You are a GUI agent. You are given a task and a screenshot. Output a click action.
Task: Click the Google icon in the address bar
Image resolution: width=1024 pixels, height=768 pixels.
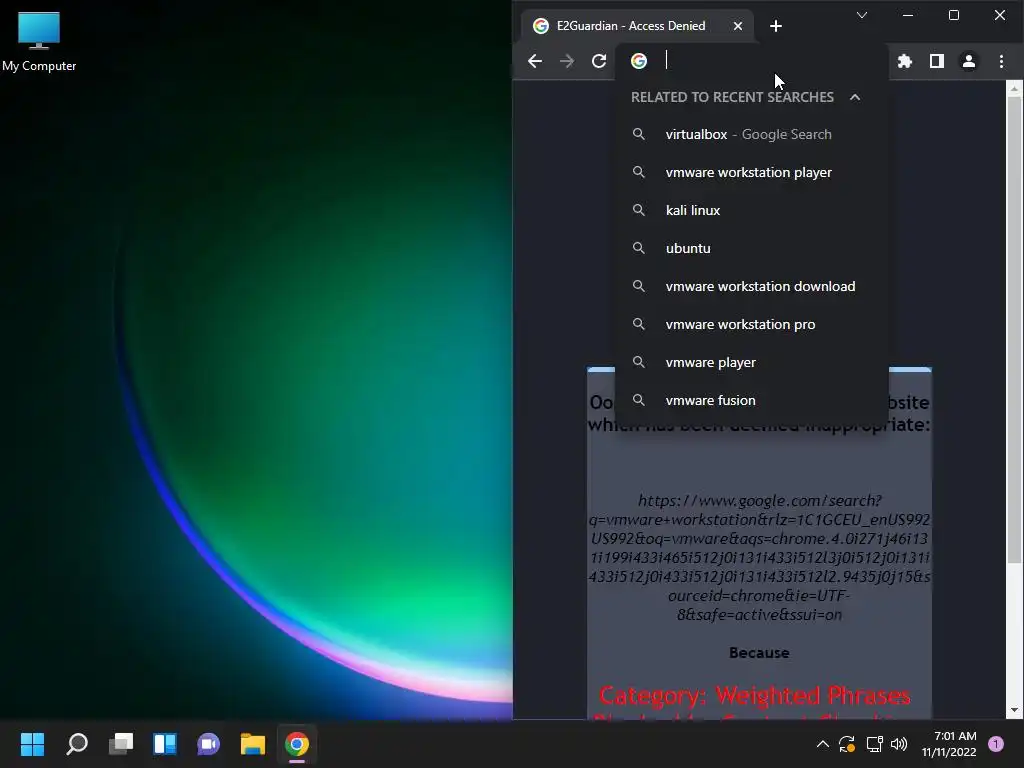(x=639, y=61)
